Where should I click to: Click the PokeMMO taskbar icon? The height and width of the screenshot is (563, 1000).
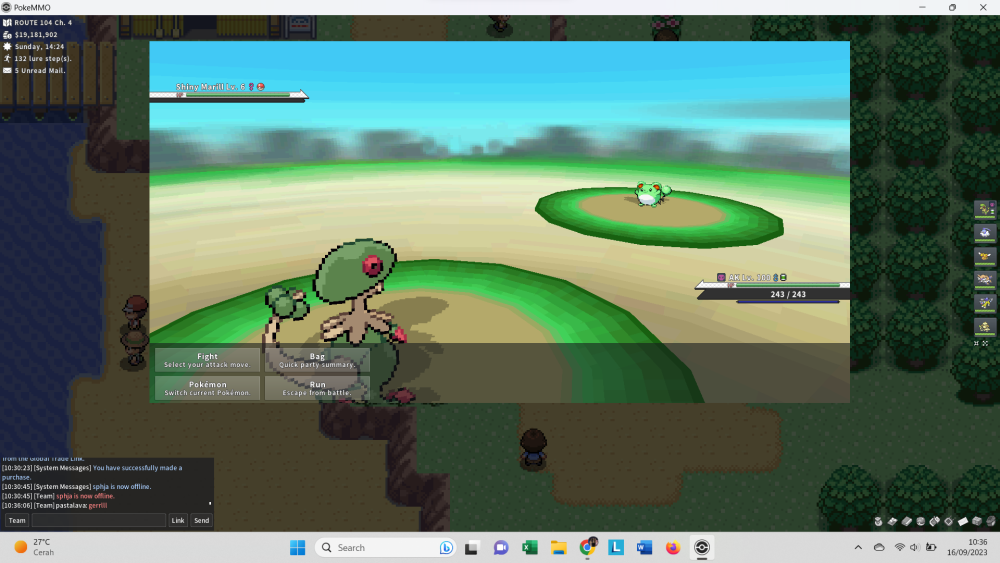pos(702,548)
